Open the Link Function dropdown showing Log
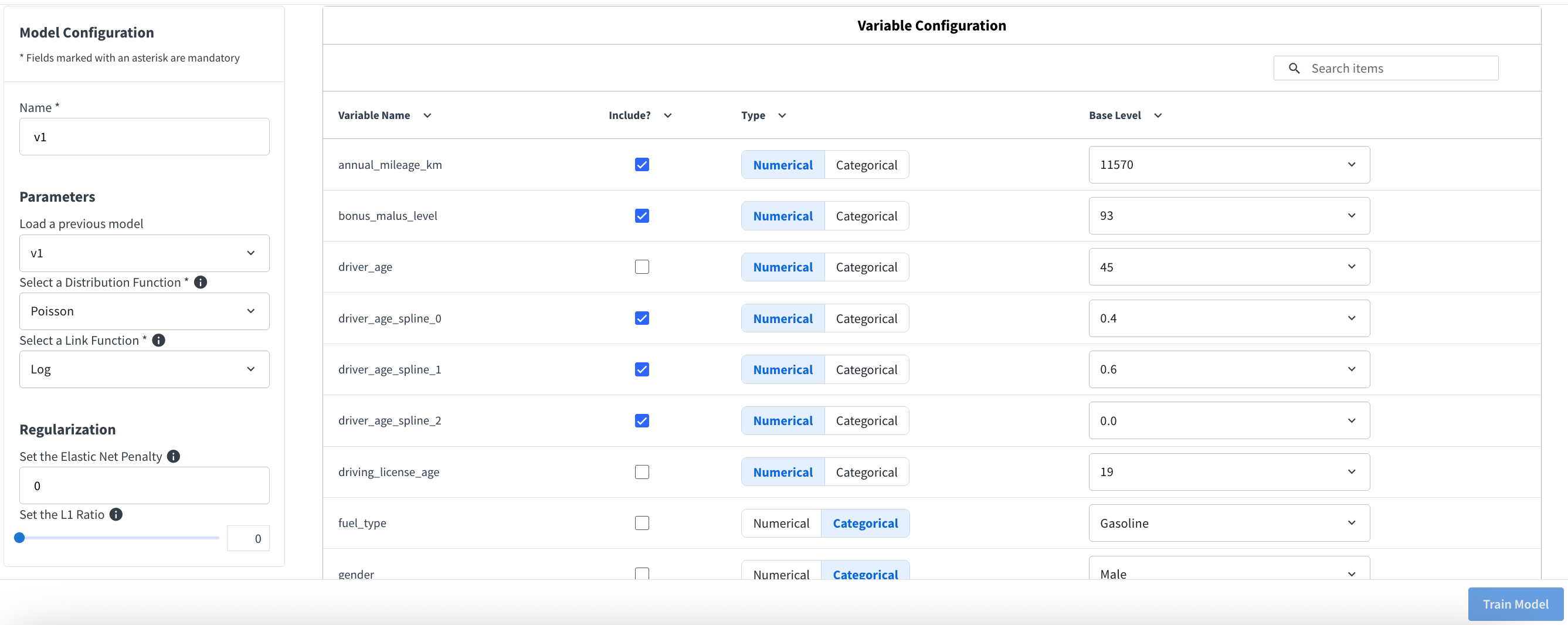 (x=144, y=369)
